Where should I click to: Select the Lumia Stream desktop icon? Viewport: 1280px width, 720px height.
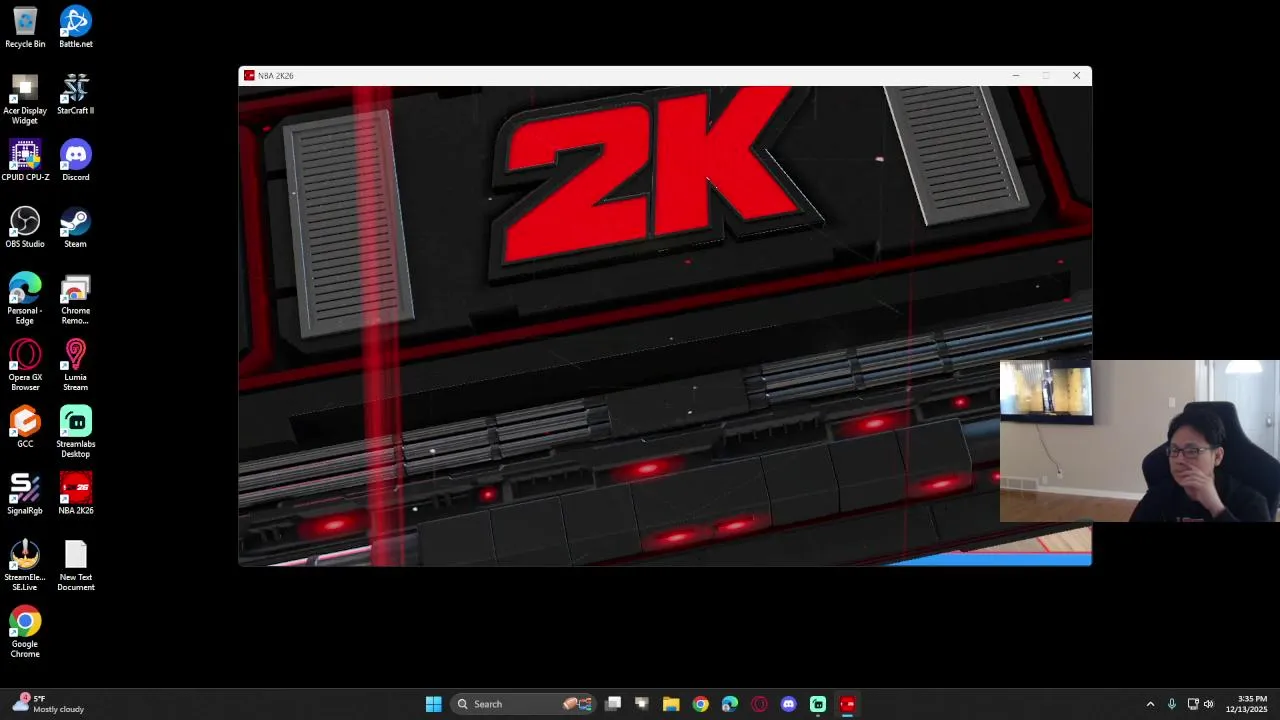point(75,366)
